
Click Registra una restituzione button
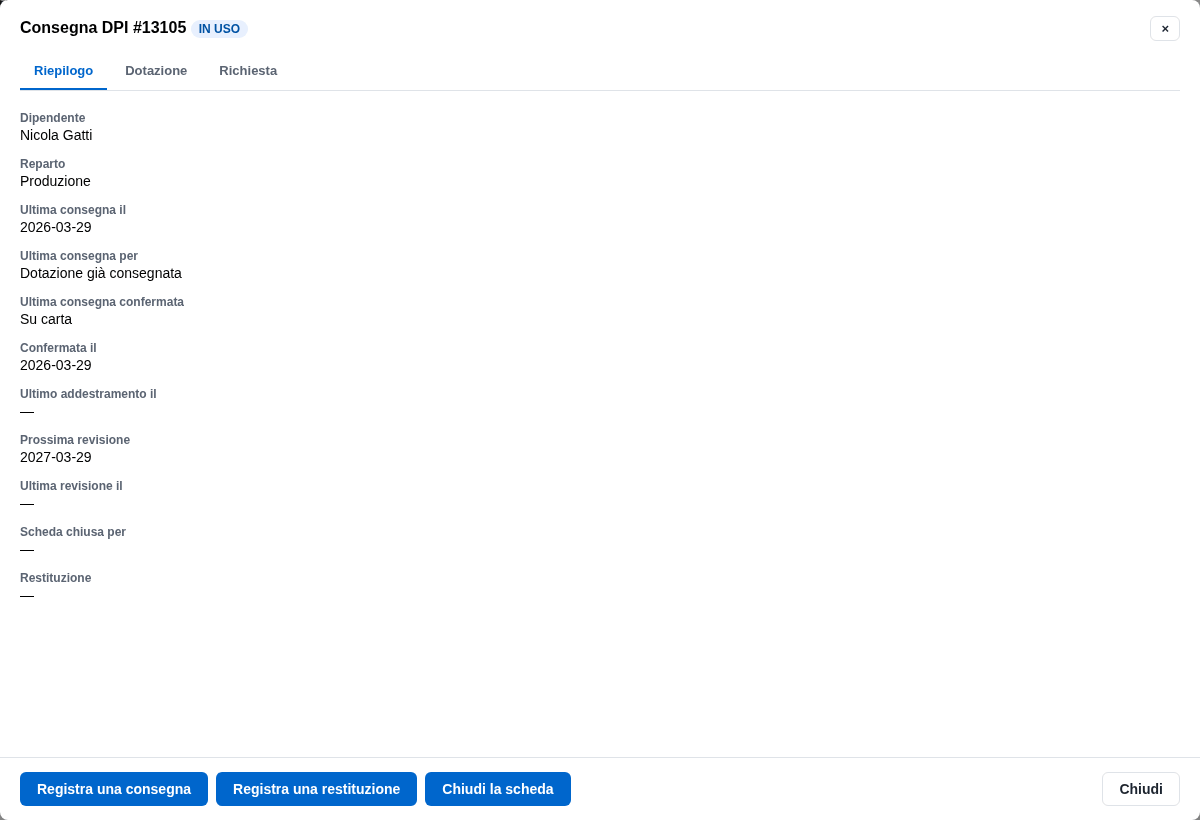pyautogui.click(x=316, y=789)
